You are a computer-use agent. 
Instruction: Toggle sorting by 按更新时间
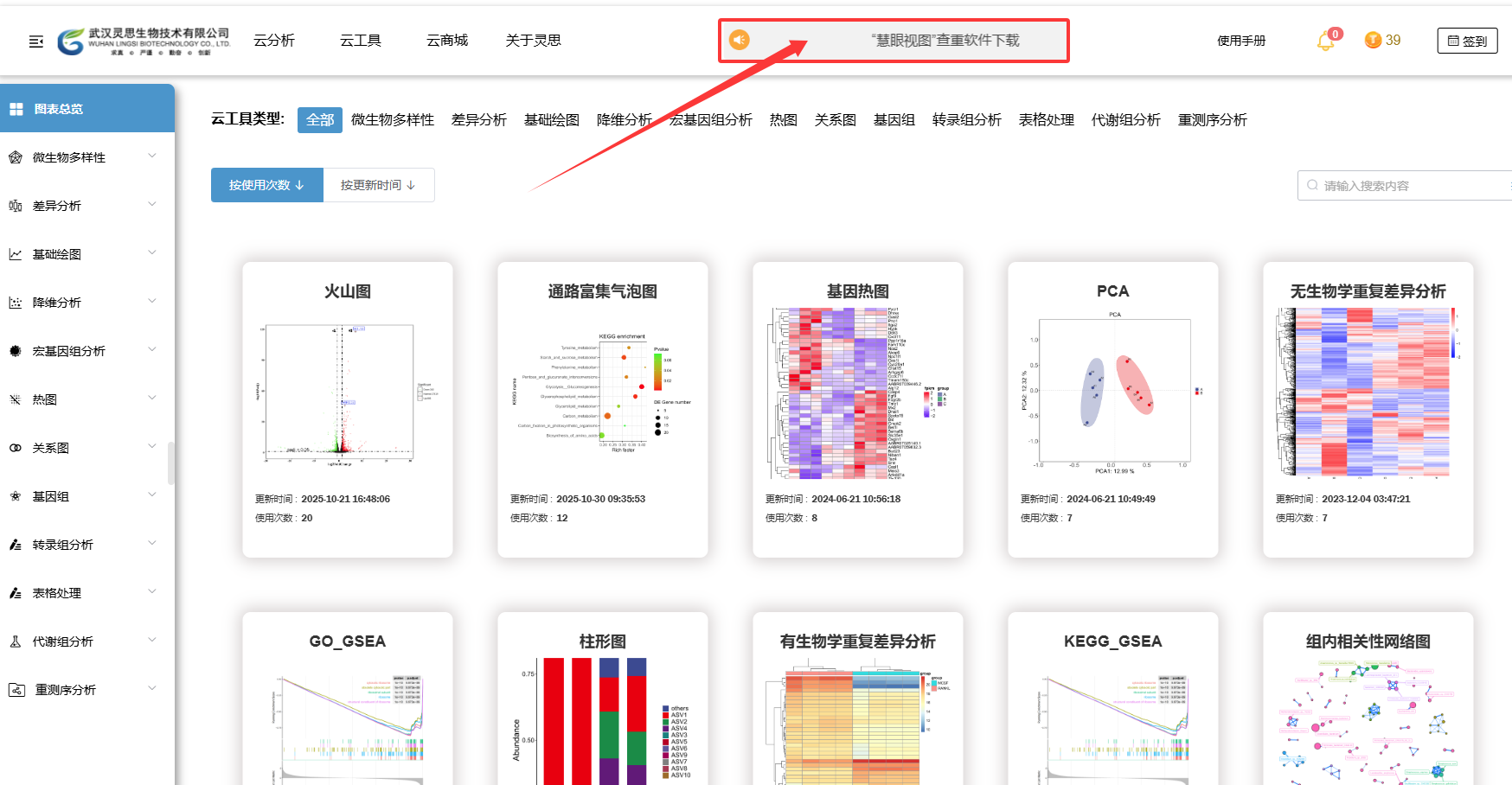point(378,184)
